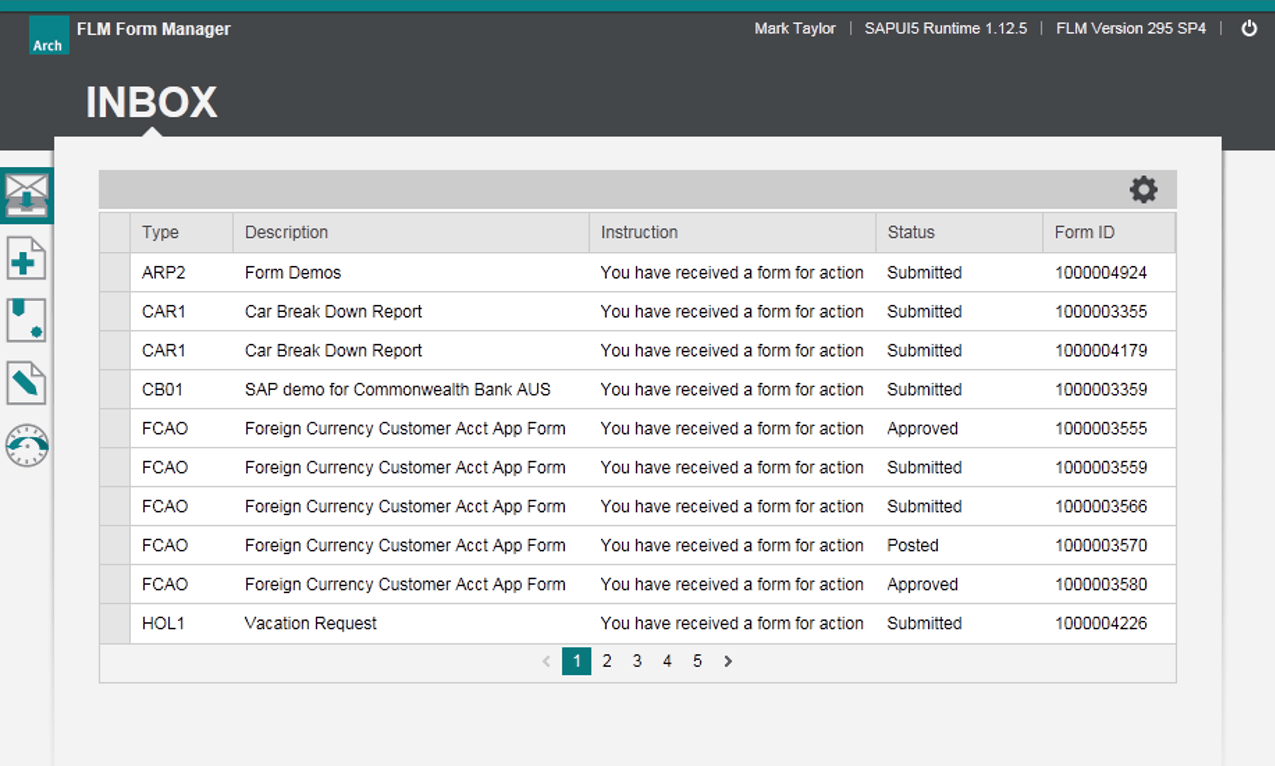Click Form ID 1000003355
This screenshot has height=766, width=1275.
point(1101,311)
